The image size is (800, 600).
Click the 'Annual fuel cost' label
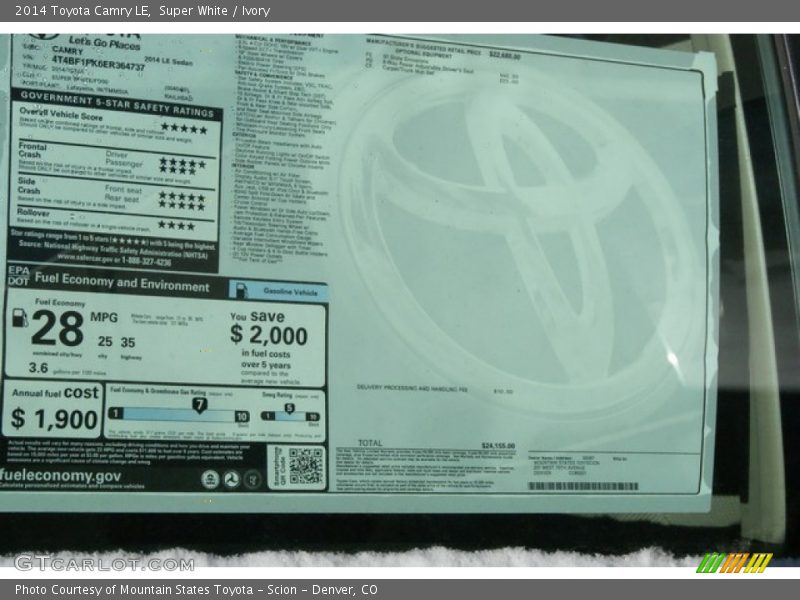click(55, 392)
